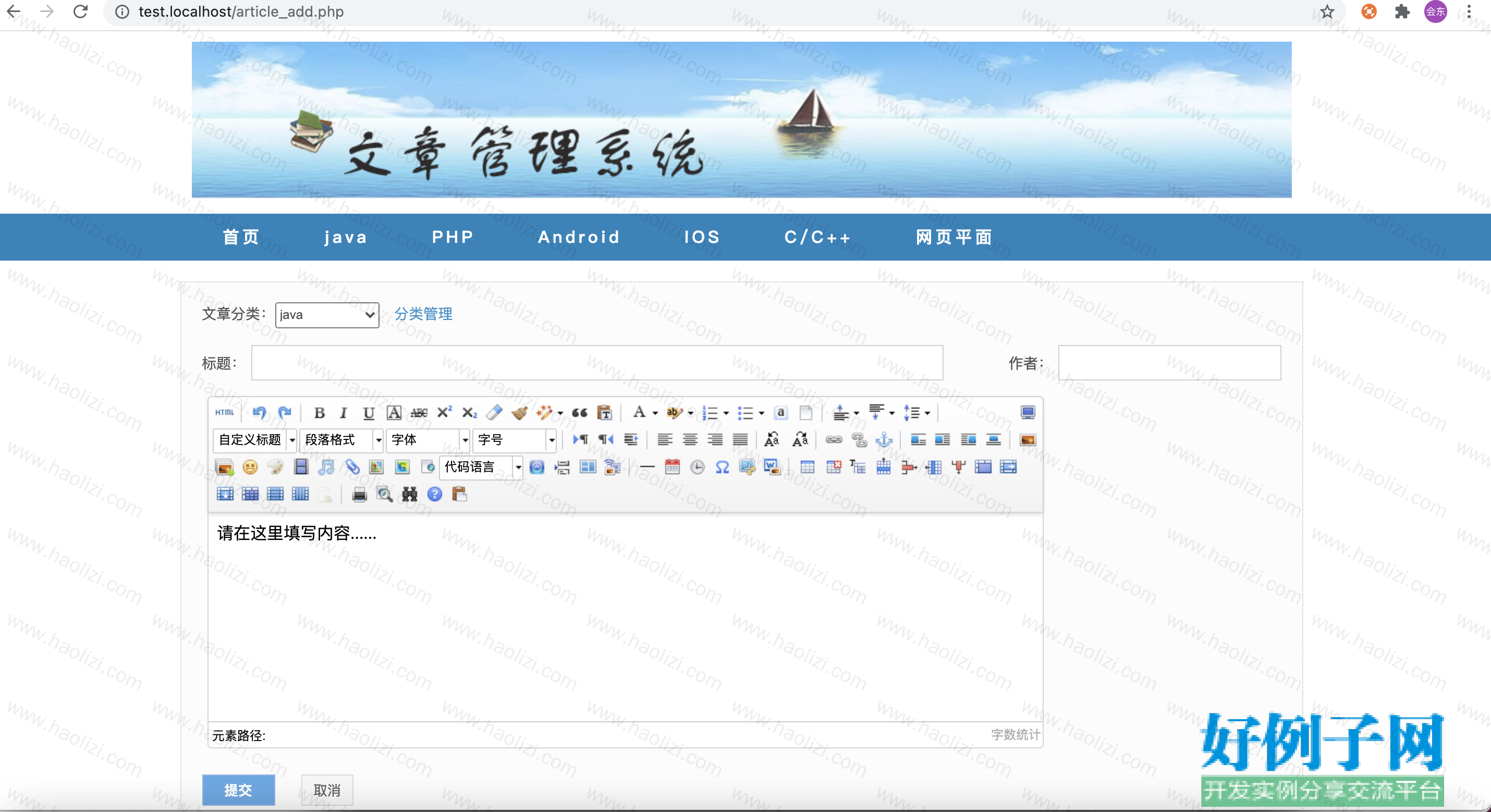
Task: Attach a file with paperclip icon
Action: coord(352,467)
